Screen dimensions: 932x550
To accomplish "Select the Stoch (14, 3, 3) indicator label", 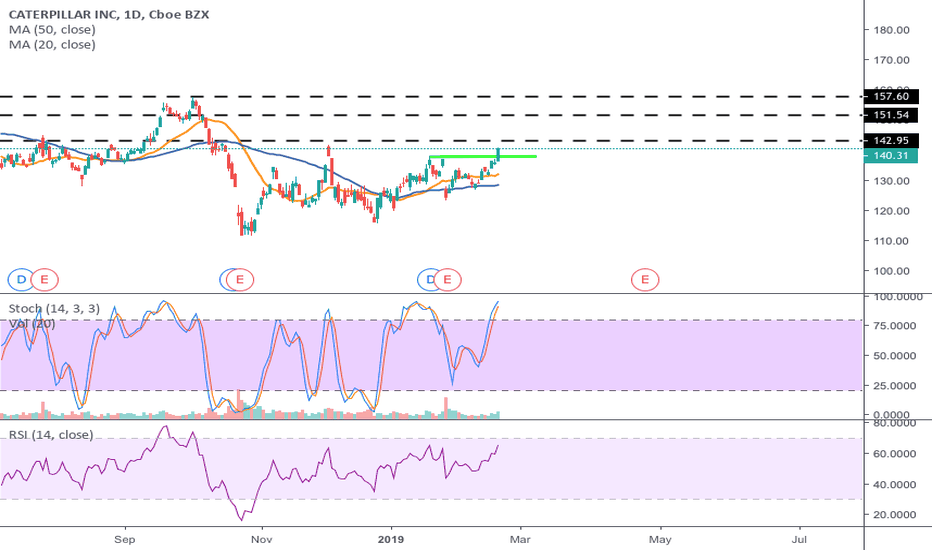I will (54, 309).
